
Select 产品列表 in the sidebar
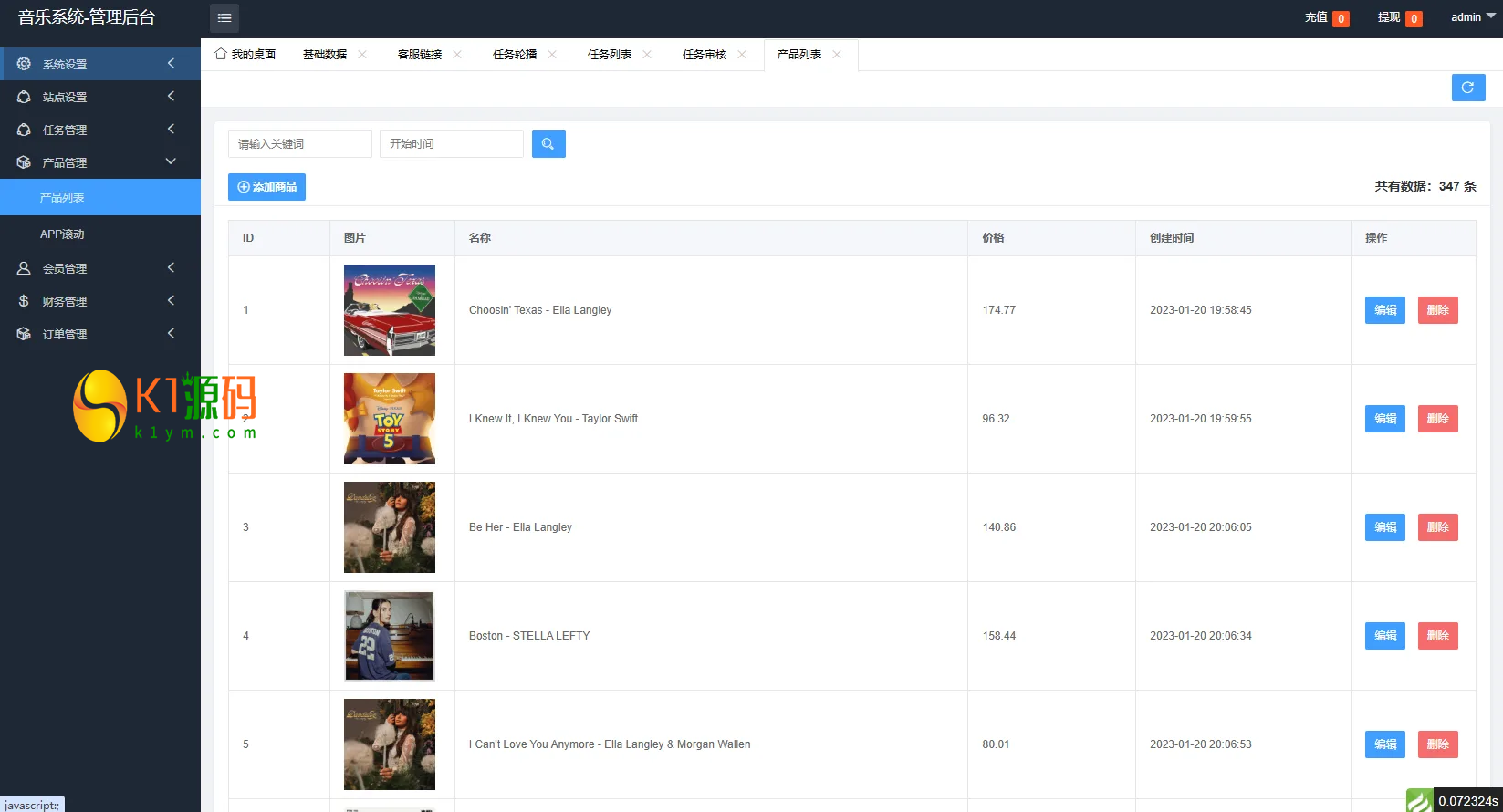100,197
